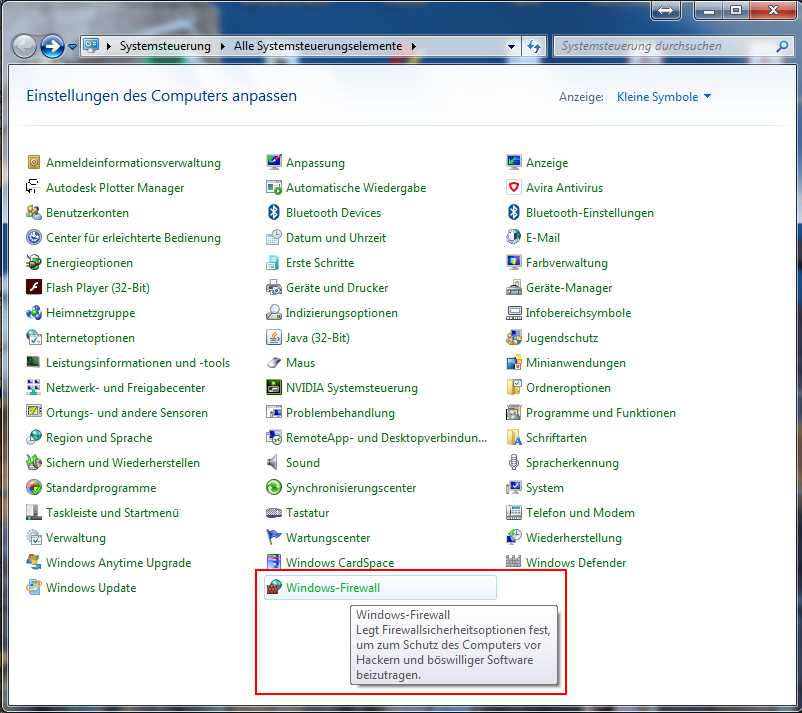Open the Geräte-Manager icon

click(514, 287)
